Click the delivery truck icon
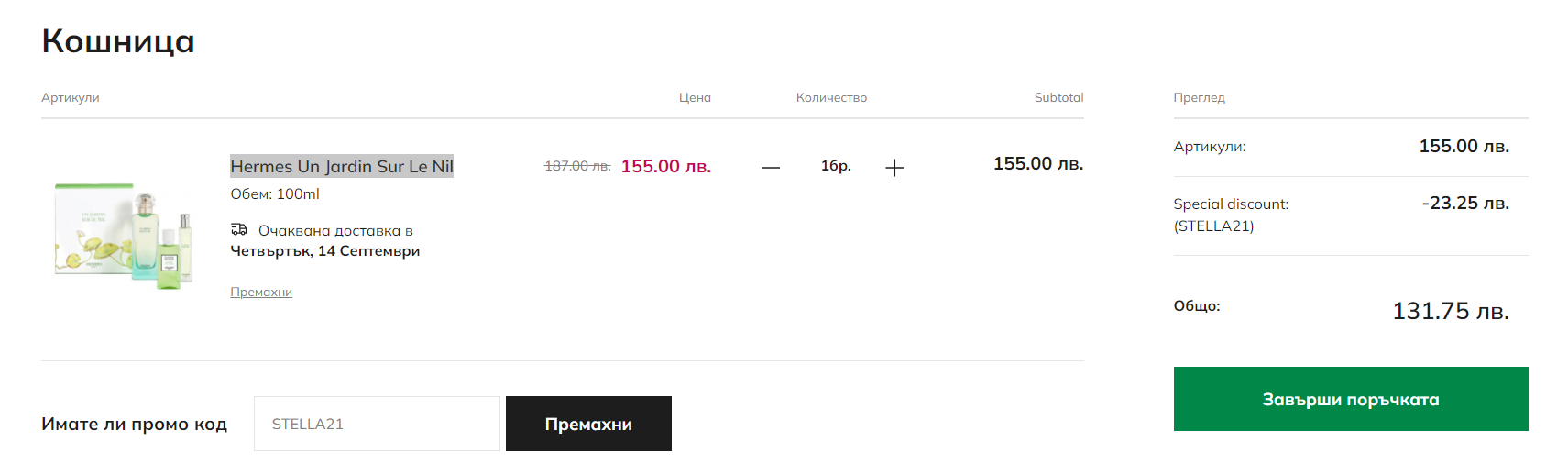Screen dimensions: 1568x475 (x=239, y=229)
